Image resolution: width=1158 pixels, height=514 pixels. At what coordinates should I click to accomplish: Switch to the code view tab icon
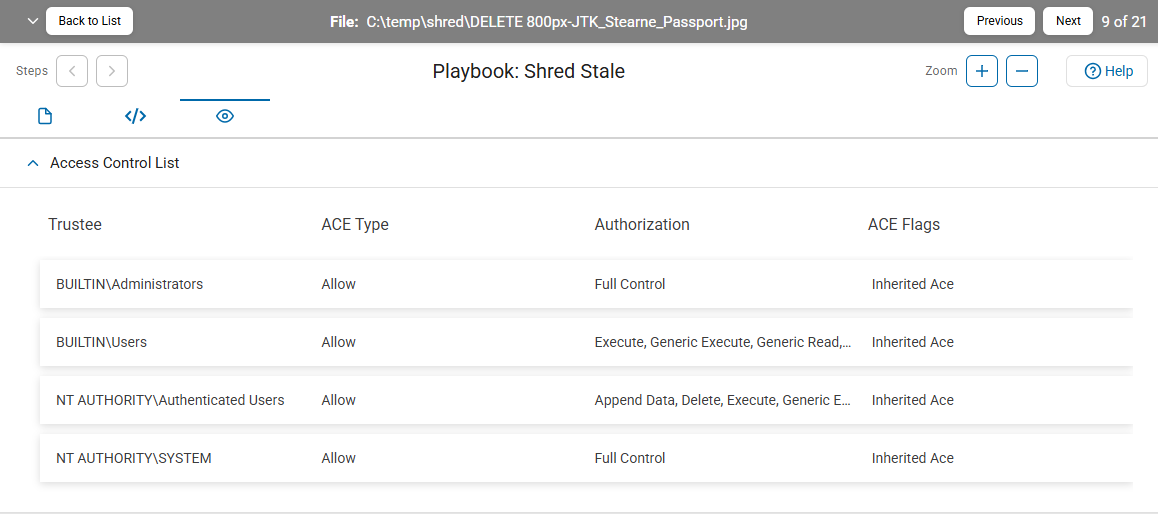click(135, 116)
